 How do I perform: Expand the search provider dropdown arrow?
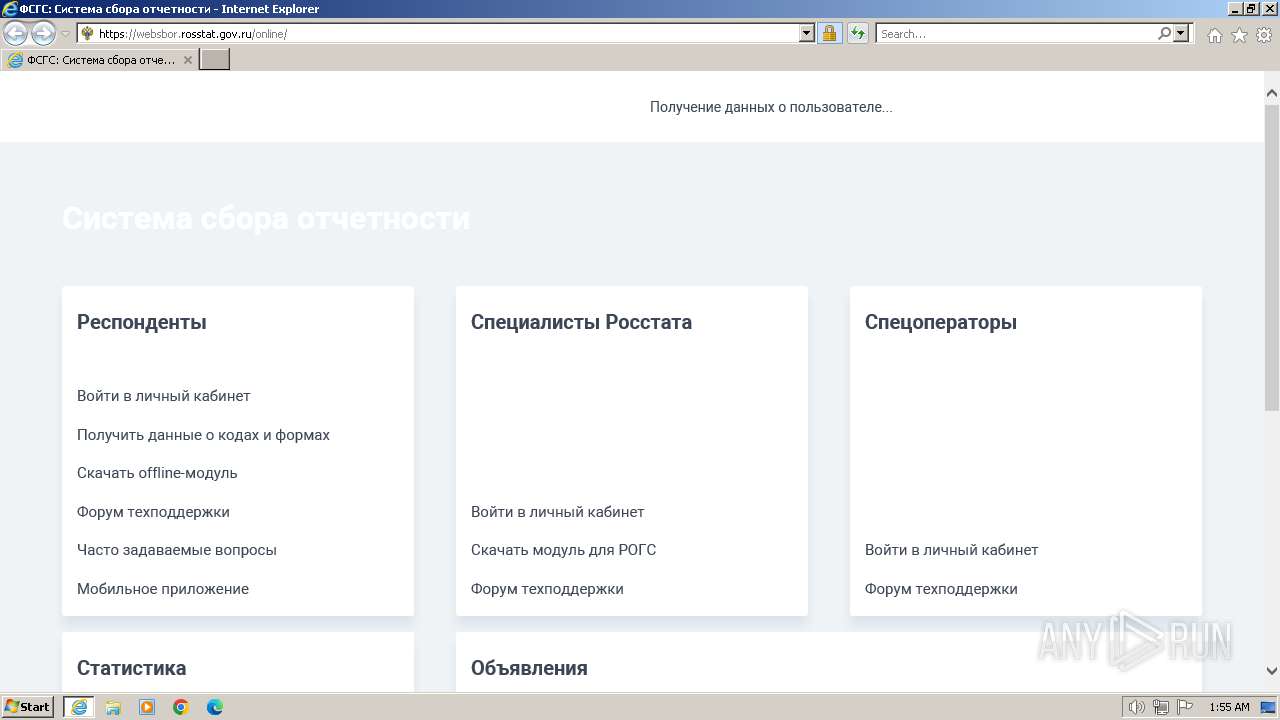click(x=1181, y=33)
